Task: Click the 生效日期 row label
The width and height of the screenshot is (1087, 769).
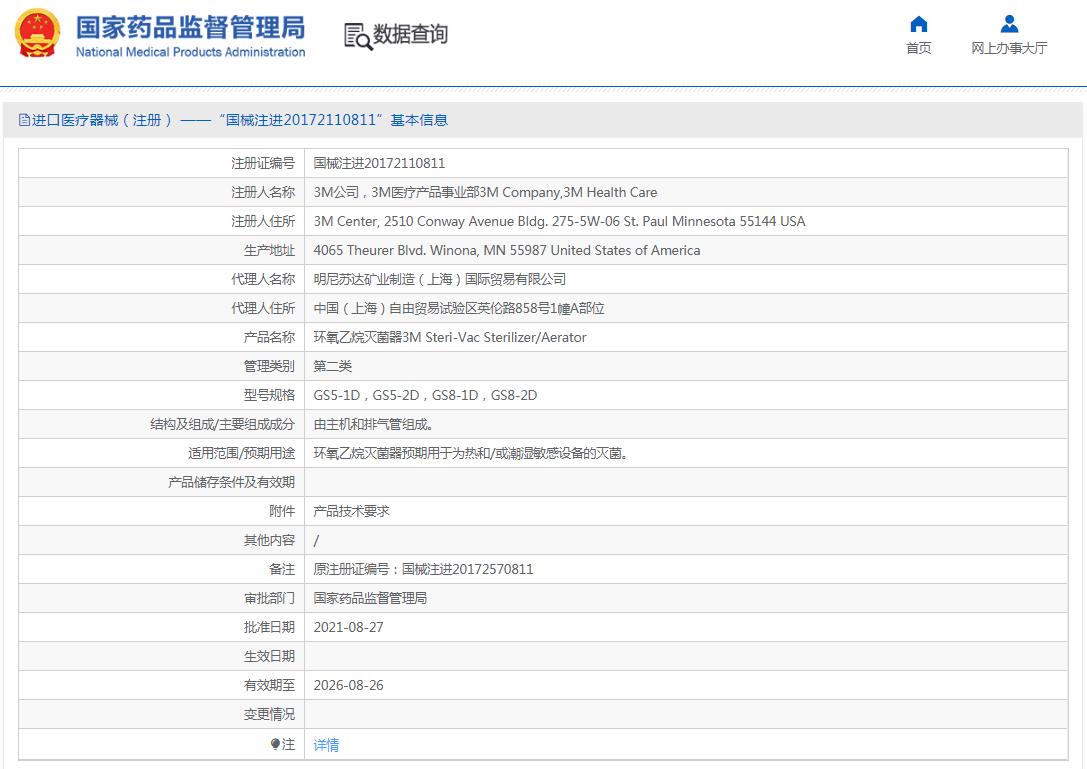Action: click(x=270, y=656)
